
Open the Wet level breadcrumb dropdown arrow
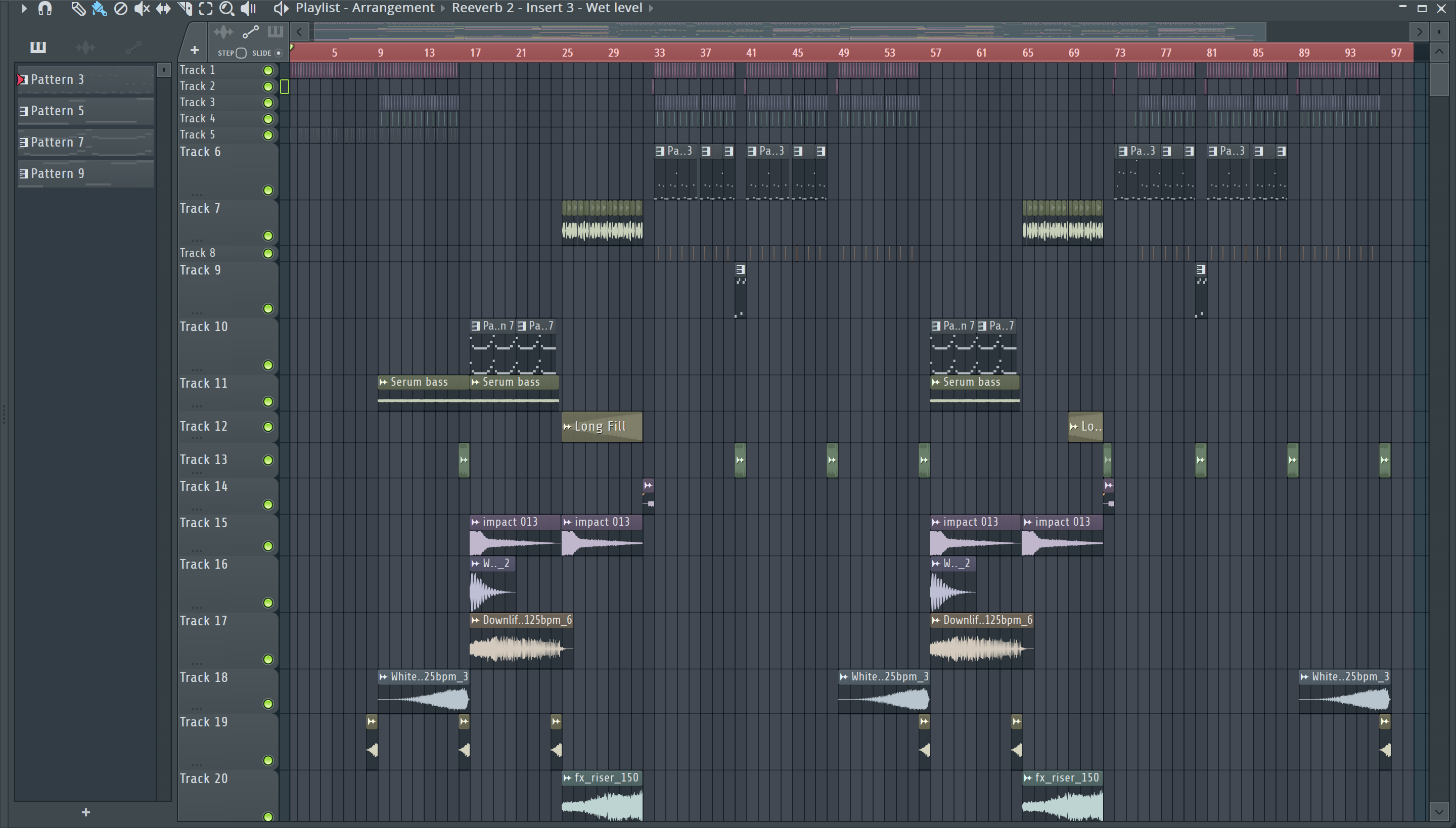tap(651, 8)
